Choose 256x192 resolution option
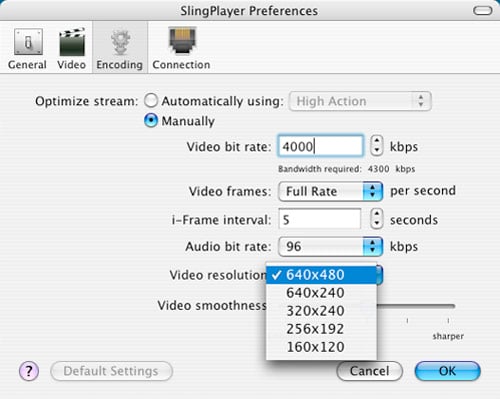This screenshot has width=500, height=399. pos(322,329)
